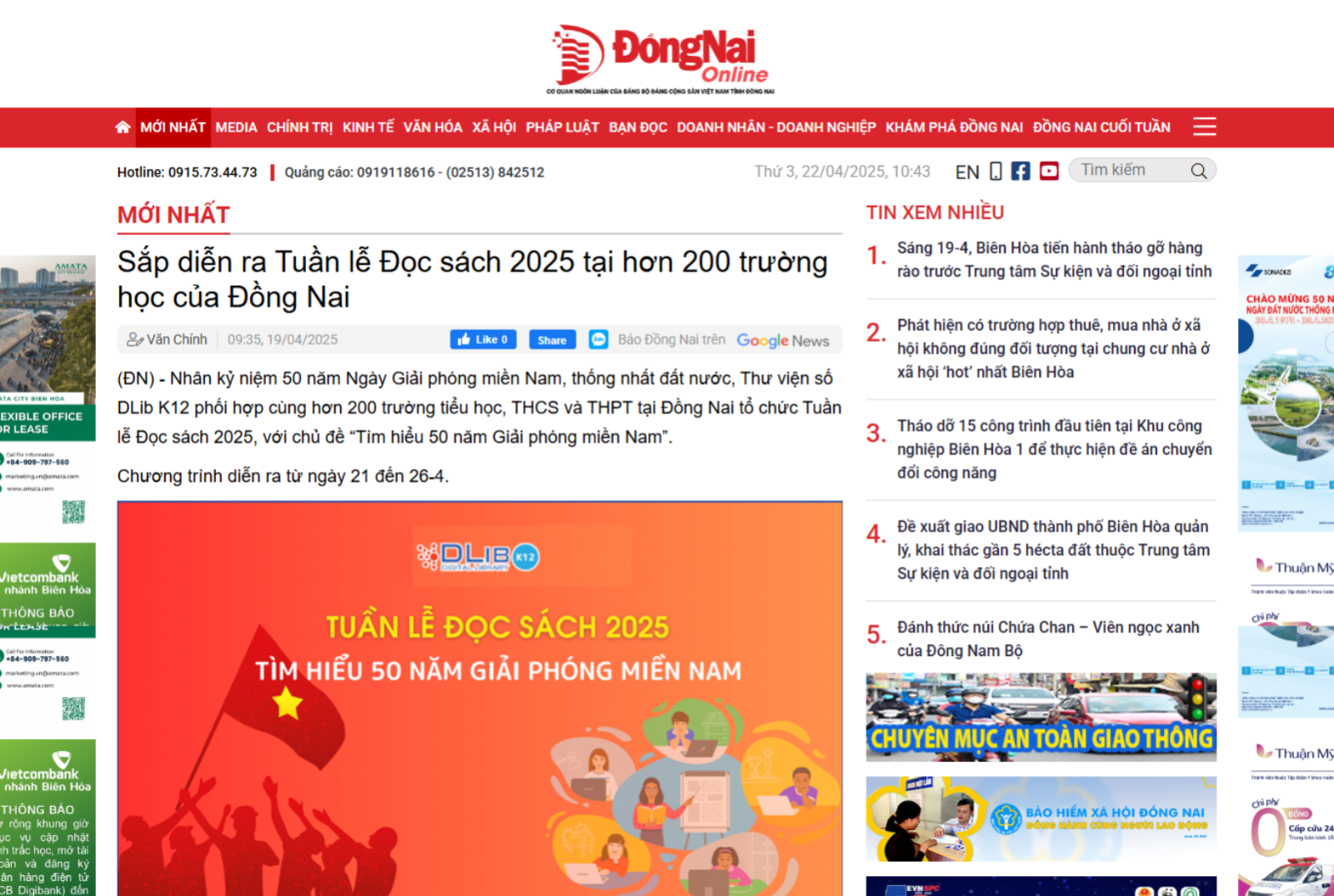Click the Facebook Like button

tap(483, 339)
